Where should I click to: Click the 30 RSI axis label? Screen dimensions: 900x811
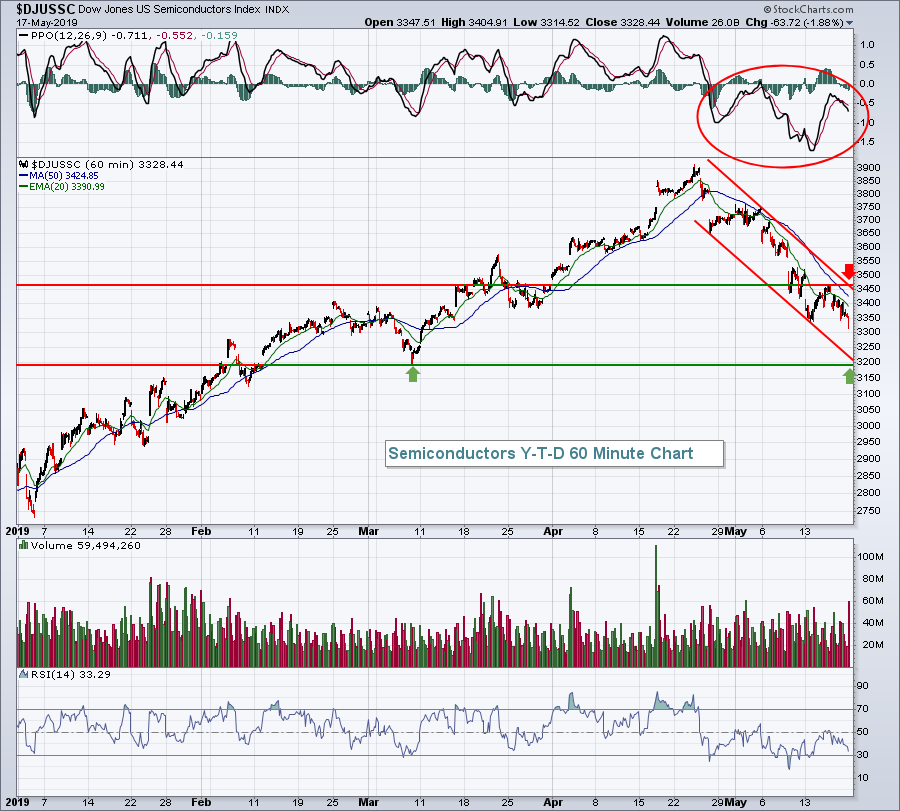click(863, 755)
